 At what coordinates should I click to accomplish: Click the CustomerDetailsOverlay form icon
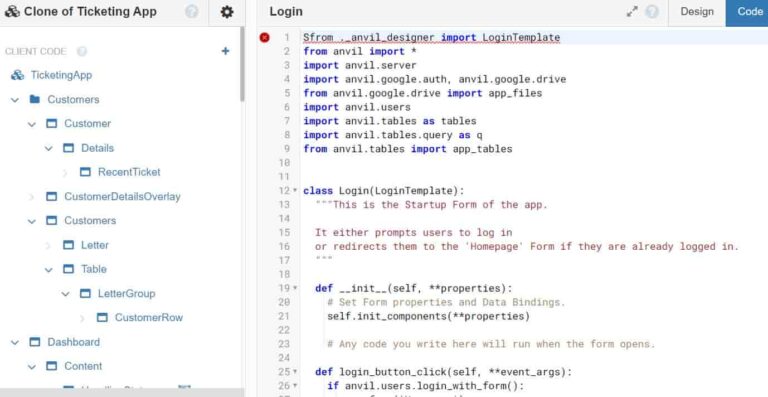tap(51, 196)
